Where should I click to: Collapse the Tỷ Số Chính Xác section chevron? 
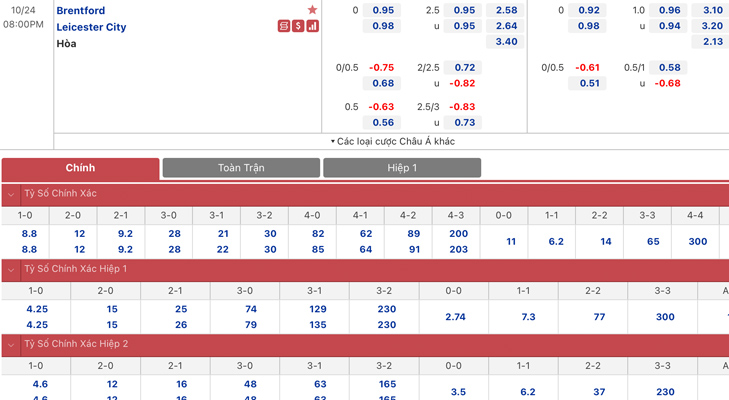coord(11,194)
